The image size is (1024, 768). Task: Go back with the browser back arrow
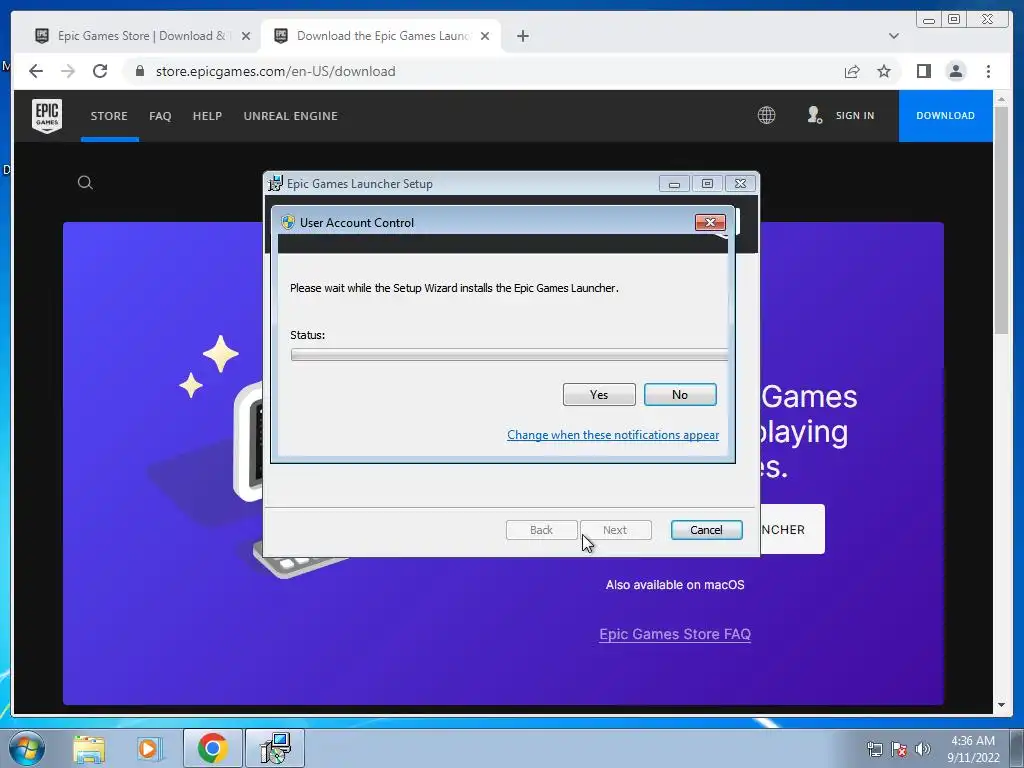coord(36,71)
